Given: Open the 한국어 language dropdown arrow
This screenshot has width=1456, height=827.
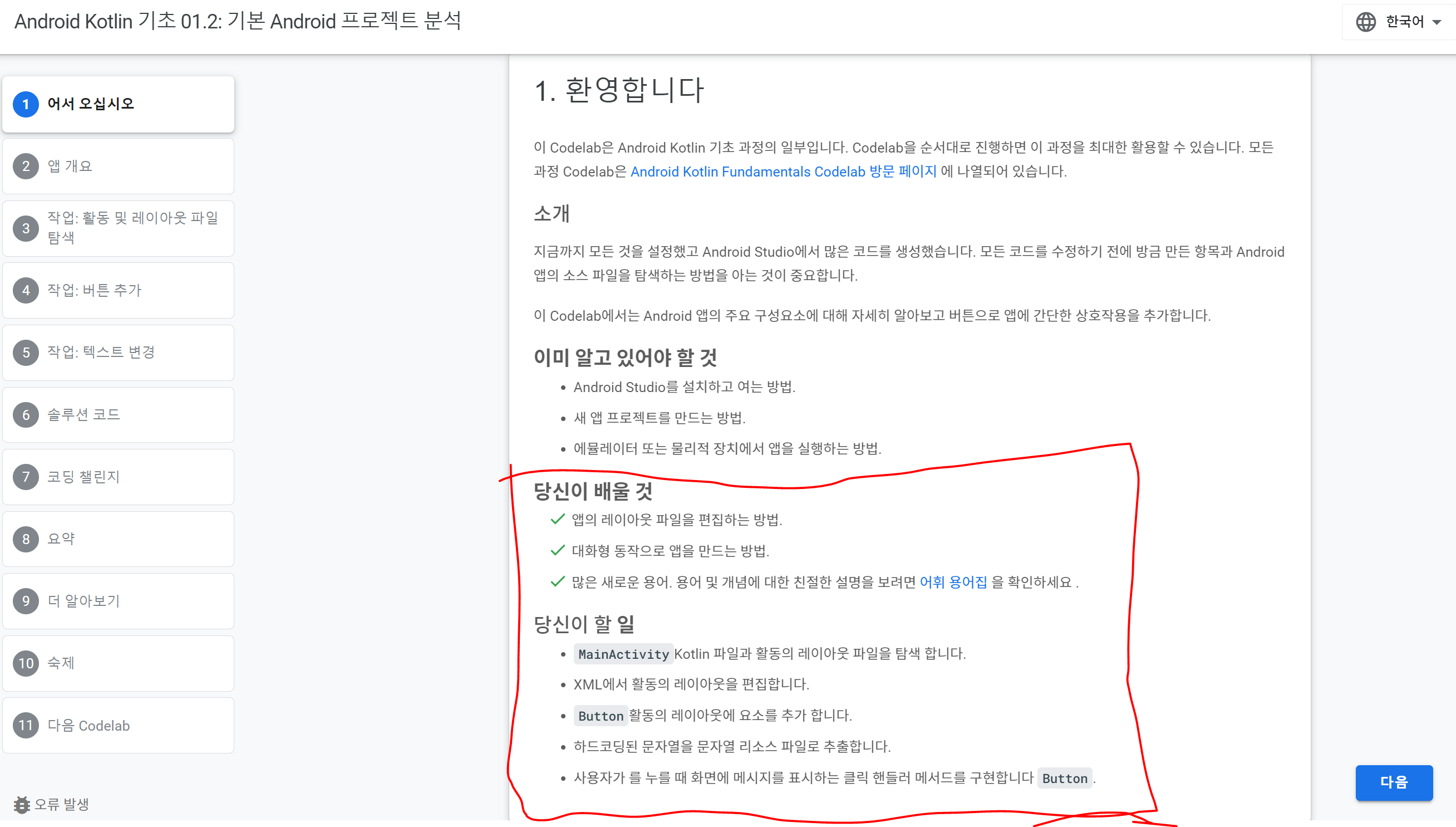Looking at the screenshot, I should [x=1437, y=23].
